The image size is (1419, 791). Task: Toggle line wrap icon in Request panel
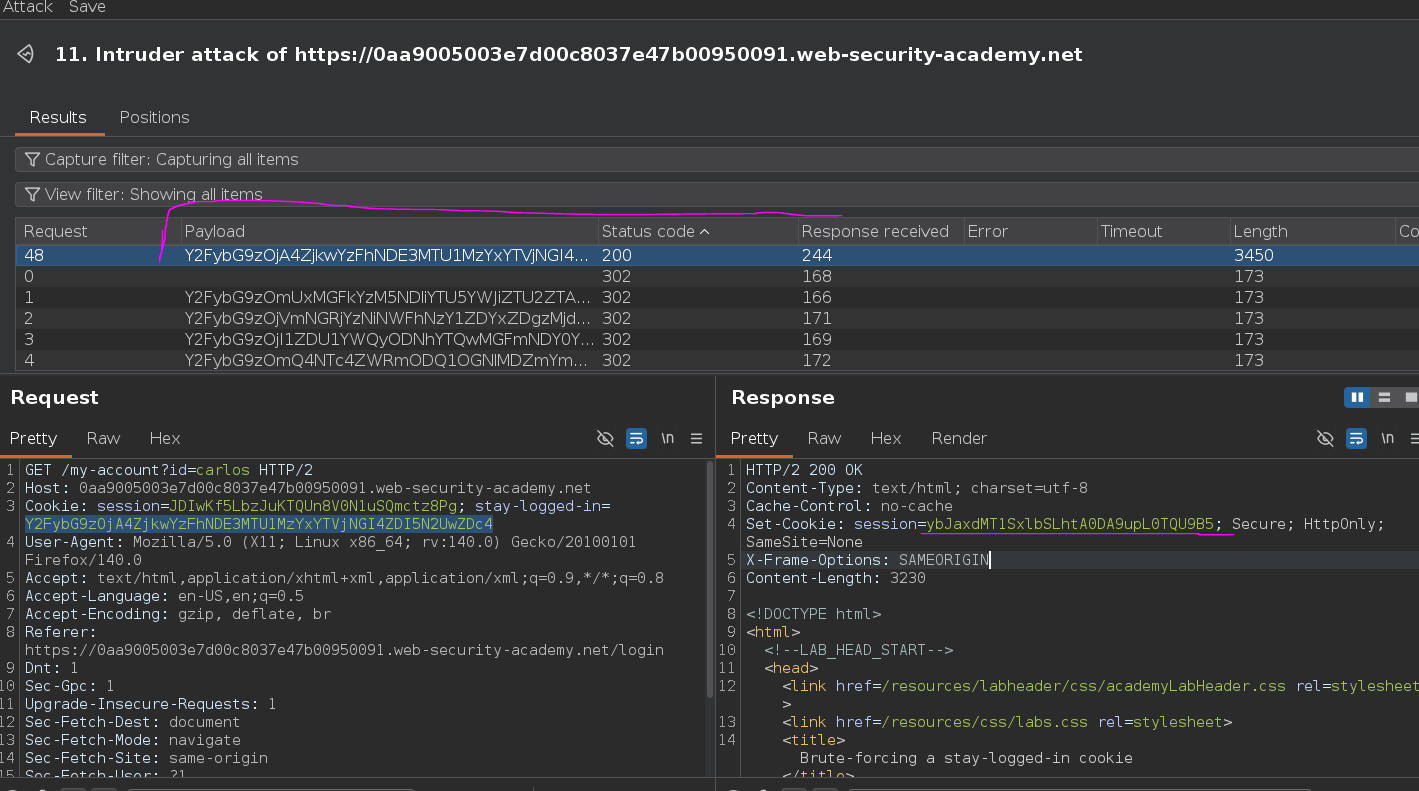tap(636, 438)
